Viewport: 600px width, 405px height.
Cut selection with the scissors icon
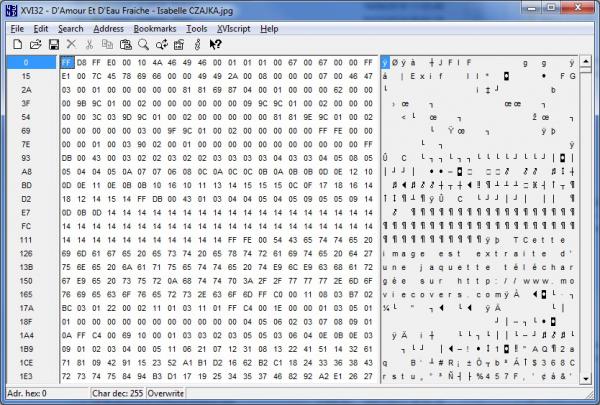[x=90, y=44]
